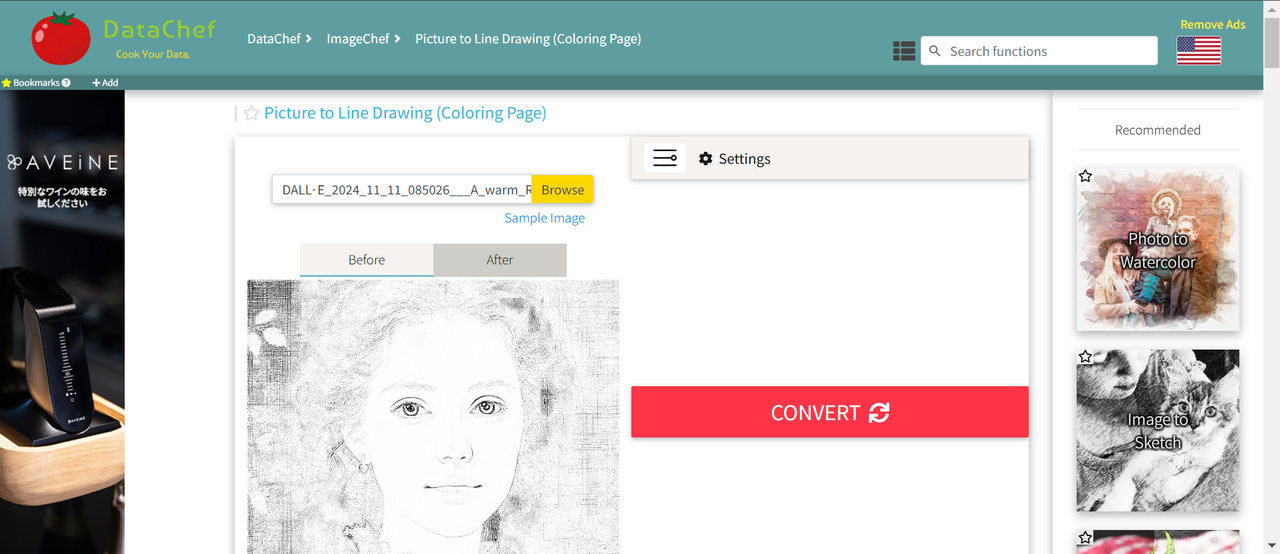Switch to the Before tab
Screen dimensions: 1280x554
[x=366, y=260]
